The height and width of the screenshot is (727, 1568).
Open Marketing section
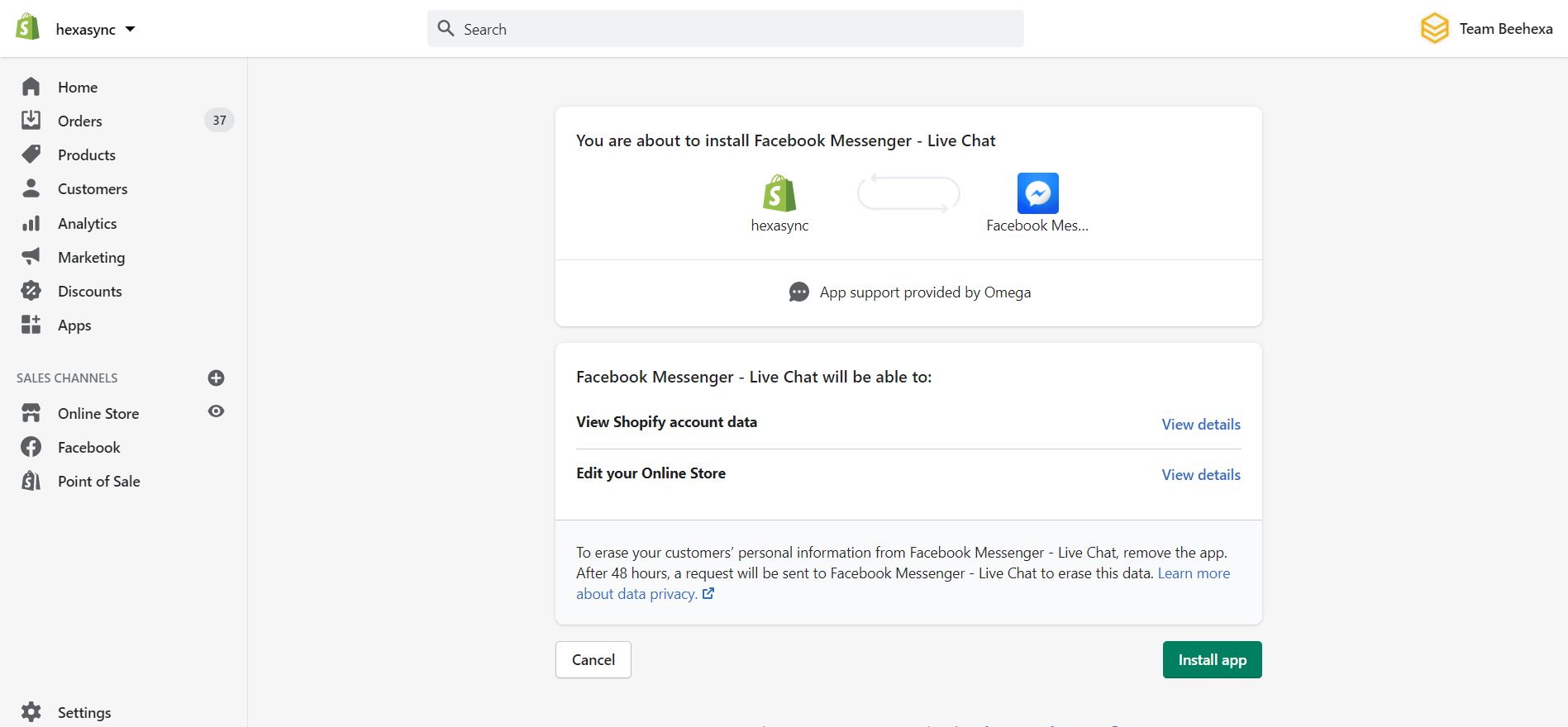point(92,257)
